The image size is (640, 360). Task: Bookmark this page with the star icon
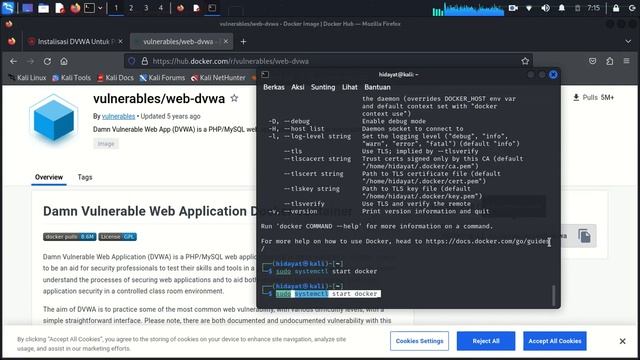point(525,61)
